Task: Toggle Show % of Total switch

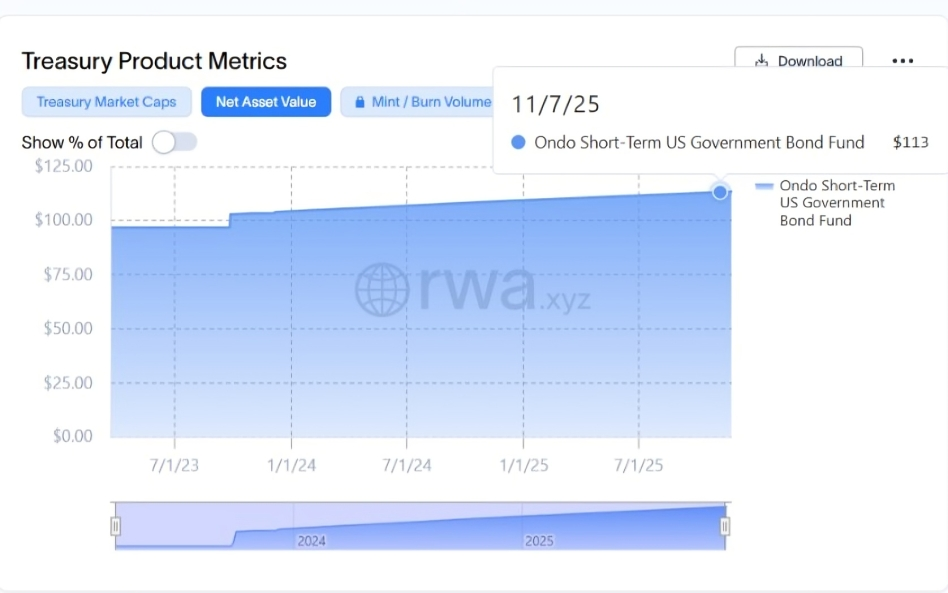Action: pyautogui.click(x=175, y=142)
